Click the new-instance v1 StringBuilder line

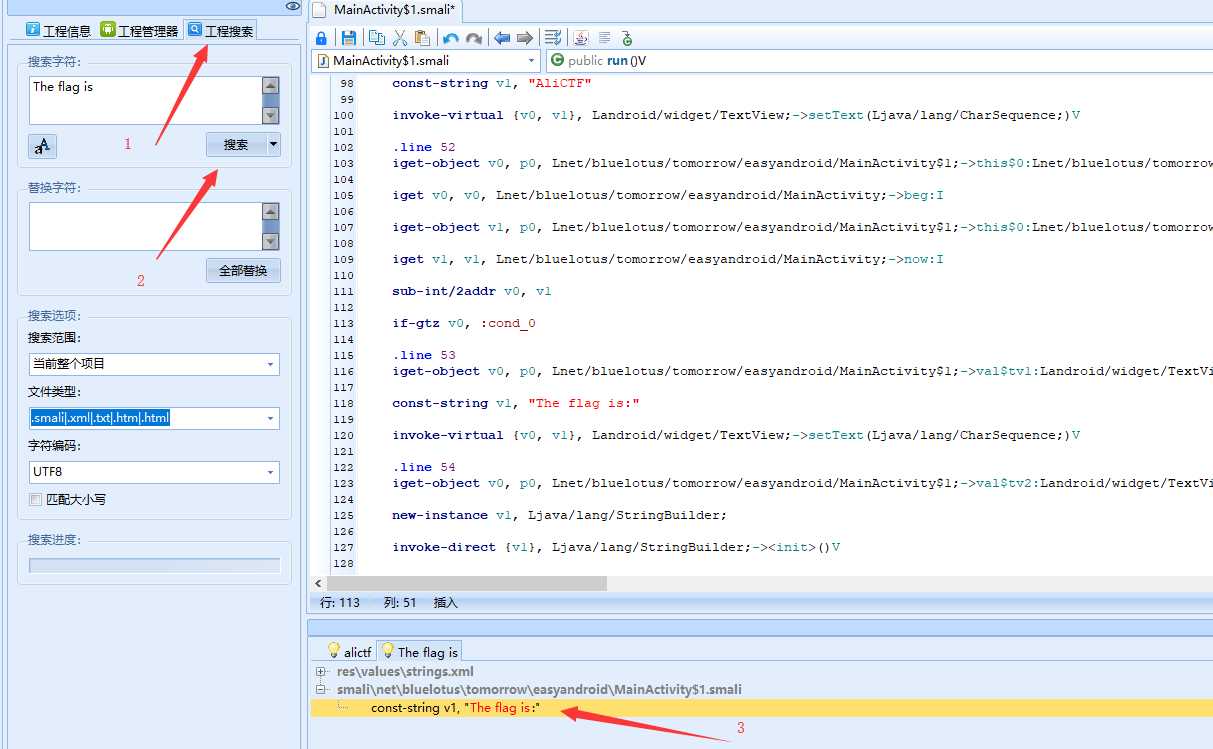[559, 515]
